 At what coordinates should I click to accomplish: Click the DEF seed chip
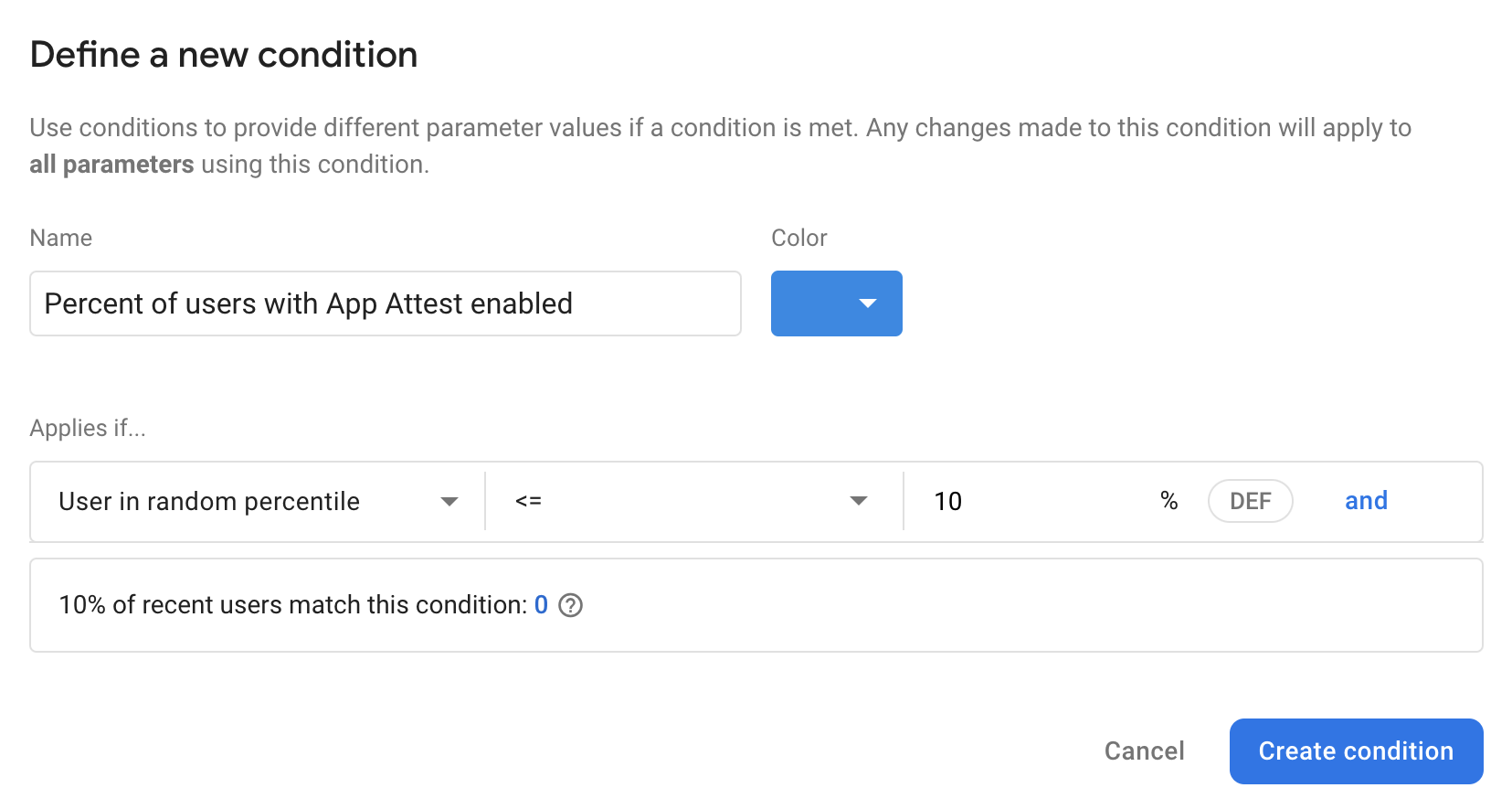coord(1250,501)
